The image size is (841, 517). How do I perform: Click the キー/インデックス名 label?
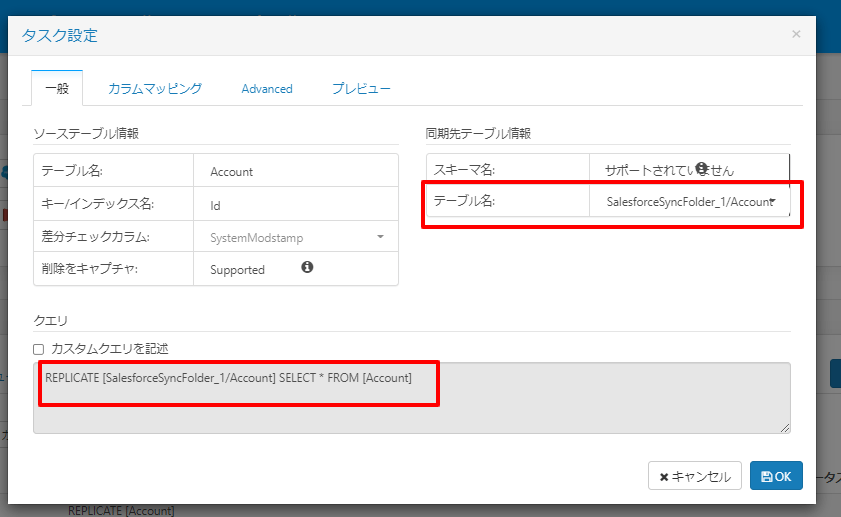[98, 204]
